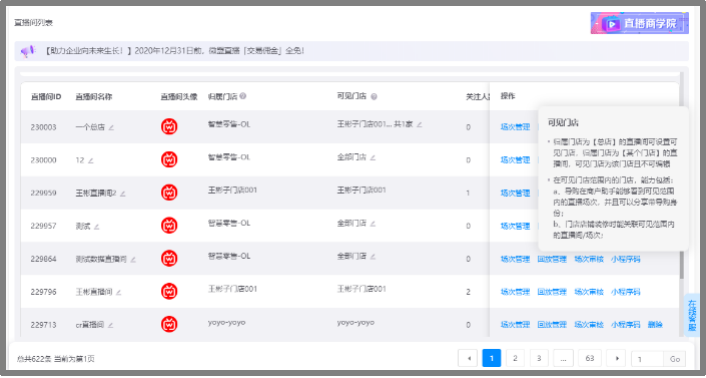The height and width of the screenshot is (378, 706).
Task: Click avatar image of room 229864
Action: point(169,258)
